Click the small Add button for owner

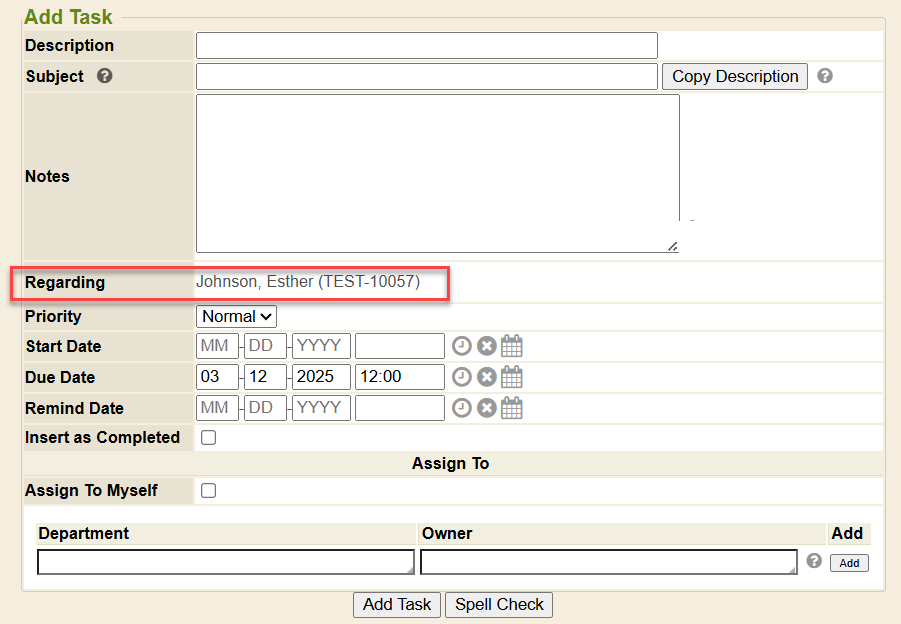(849, 563)
